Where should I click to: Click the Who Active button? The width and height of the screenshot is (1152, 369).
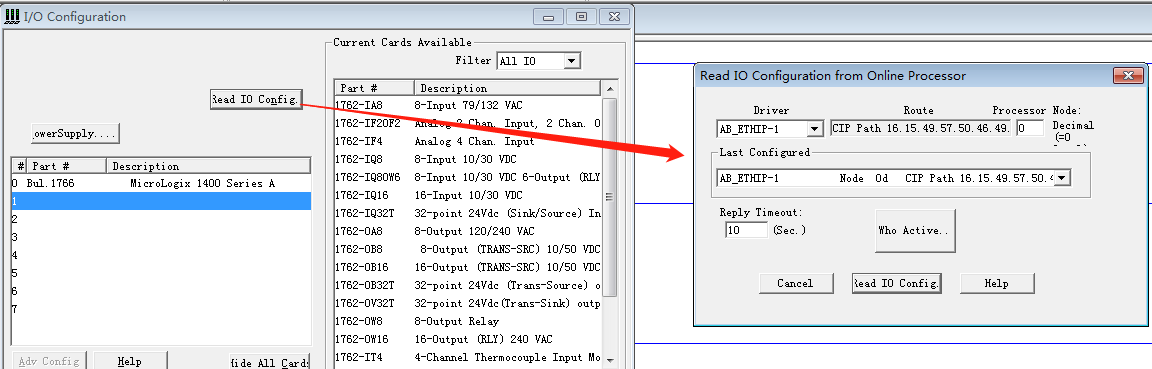pyautogui.click(x=915, y=231)
